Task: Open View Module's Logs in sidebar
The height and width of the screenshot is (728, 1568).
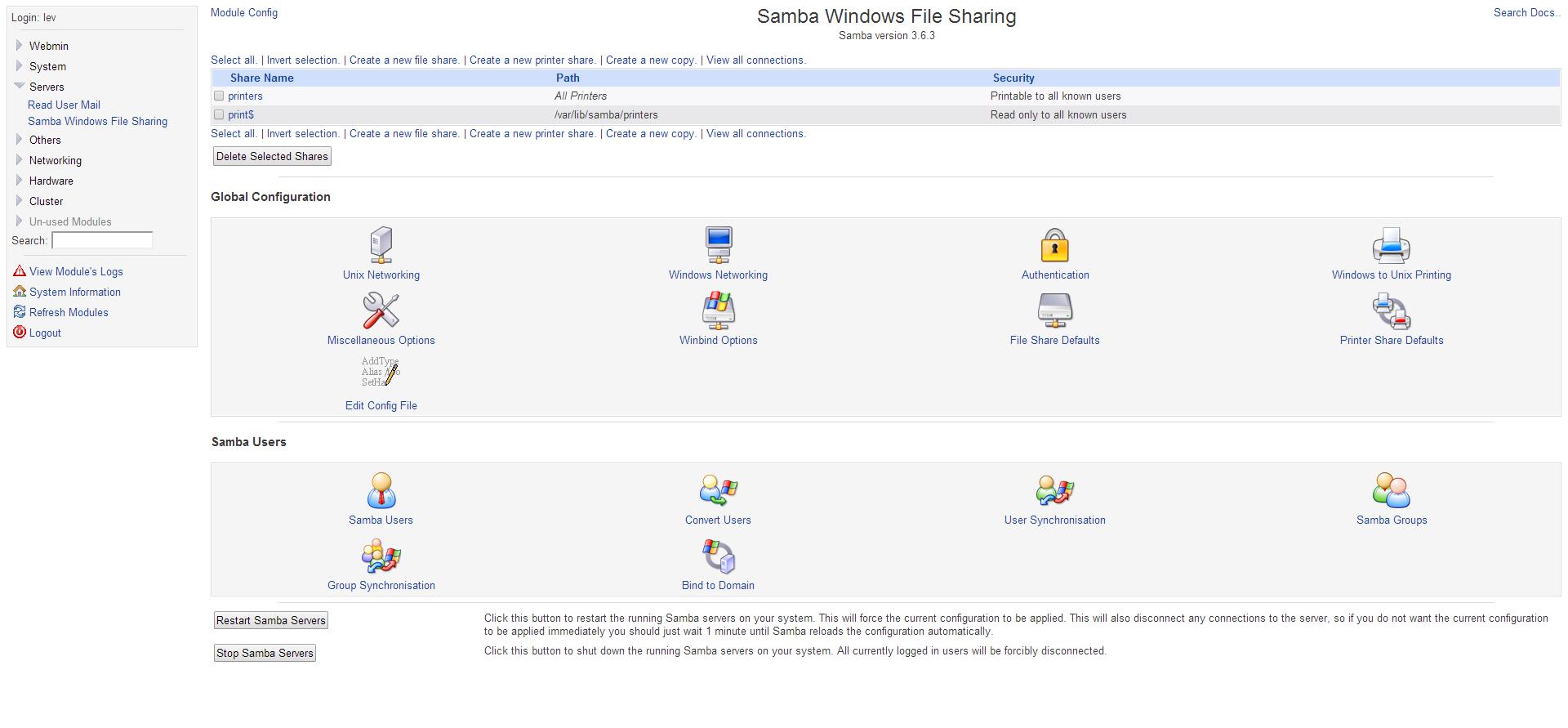Action: [76, 271]
